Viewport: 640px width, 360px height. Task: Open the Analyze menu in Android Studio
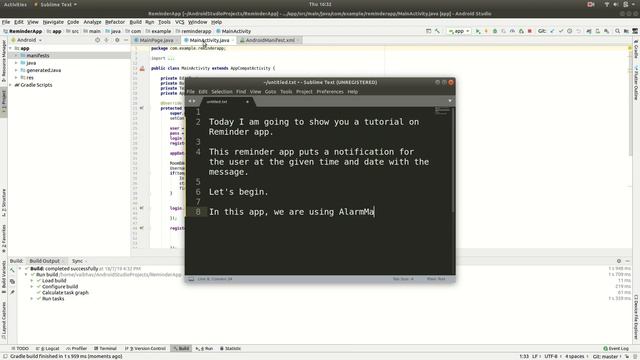(x=92, y=22)
